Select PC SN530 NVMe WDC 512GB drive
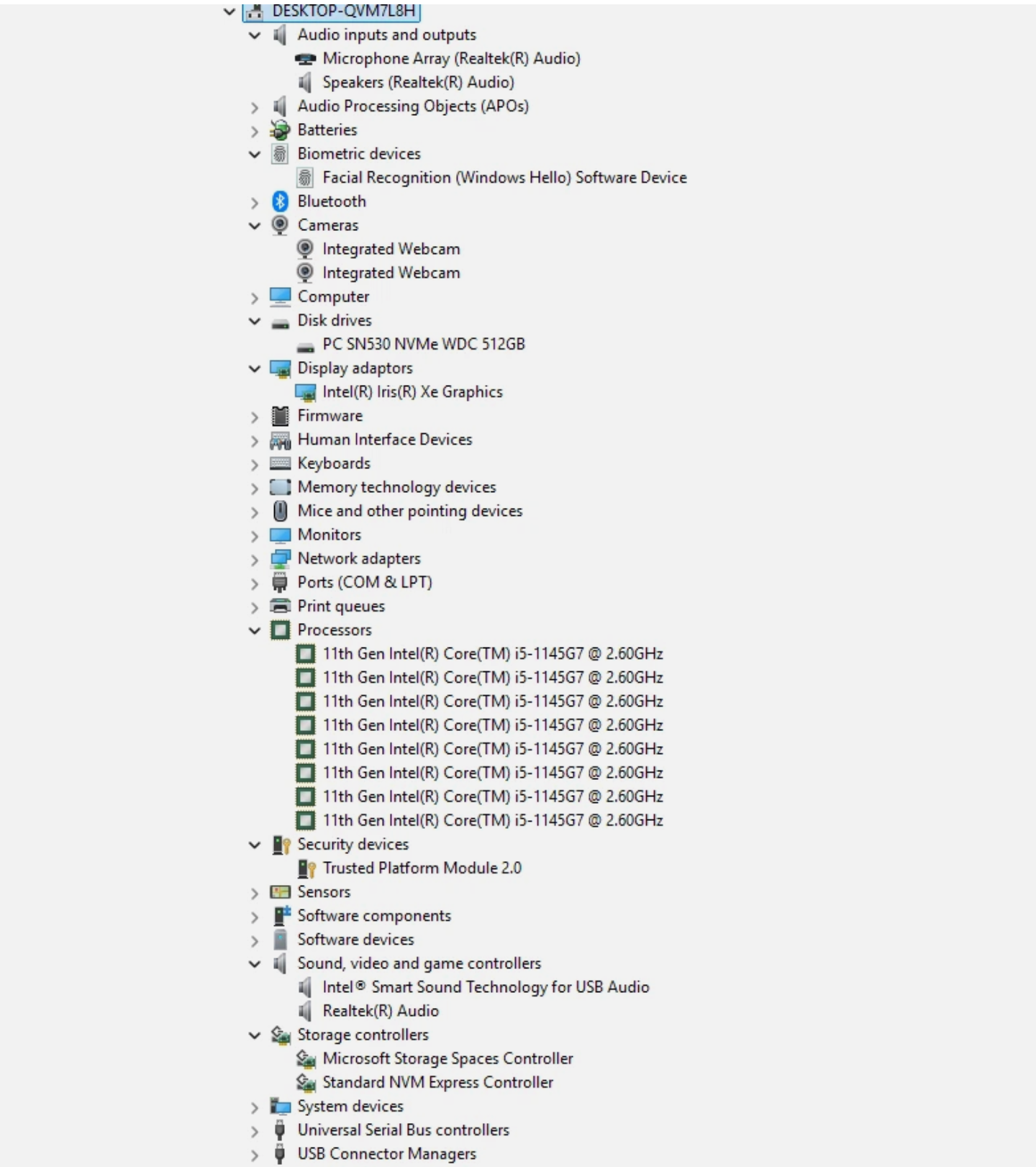Screen dimensions: 1036x1167 [x=423, y=344]
